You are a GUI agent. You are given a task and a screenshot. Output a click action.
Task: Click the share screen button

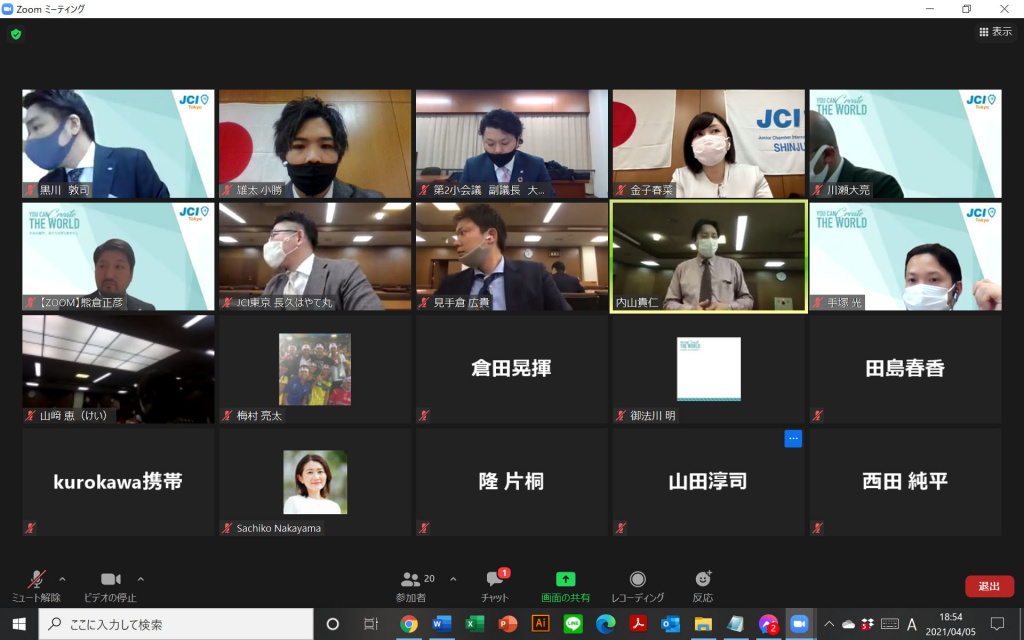tap(565, 585)
